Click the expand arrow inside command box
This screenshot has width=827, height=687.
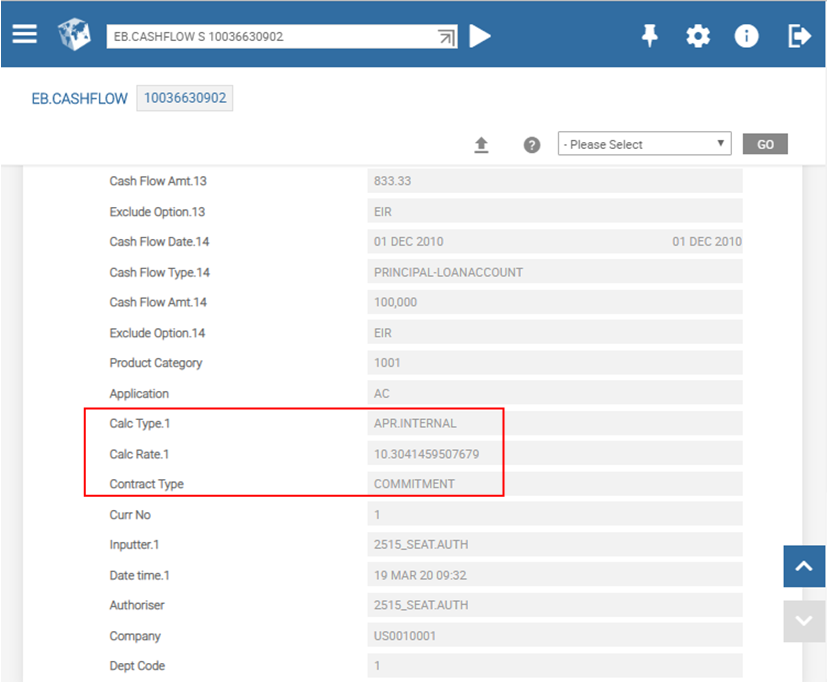(446, 36)
